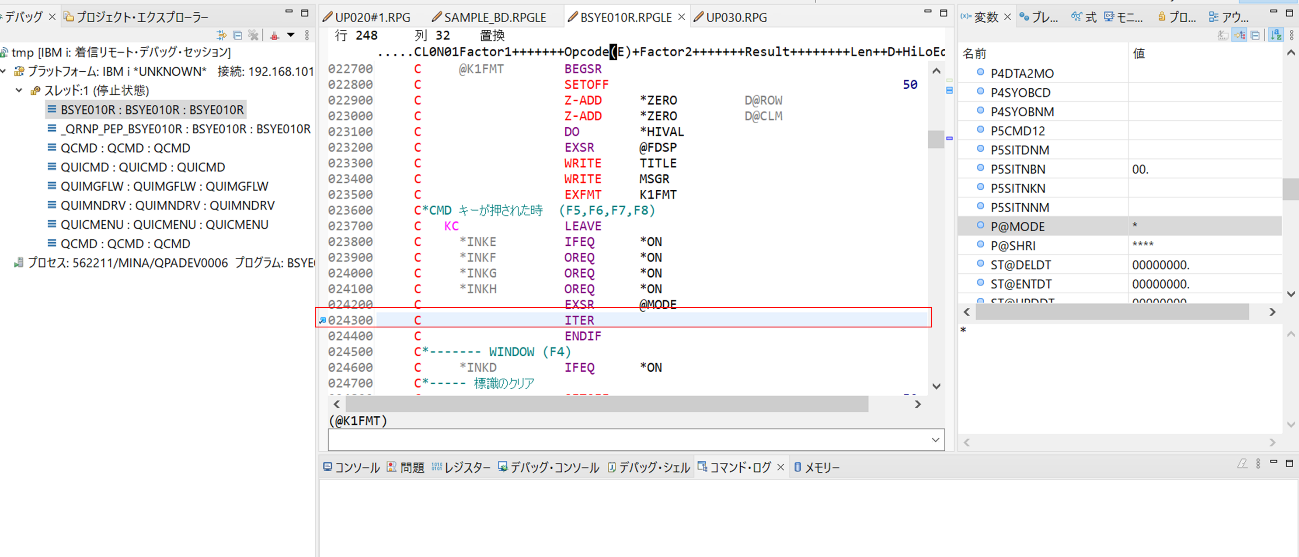Select the P@MODE variable row
This screenshot has width=1299, height=557.
coord(1120,226)
